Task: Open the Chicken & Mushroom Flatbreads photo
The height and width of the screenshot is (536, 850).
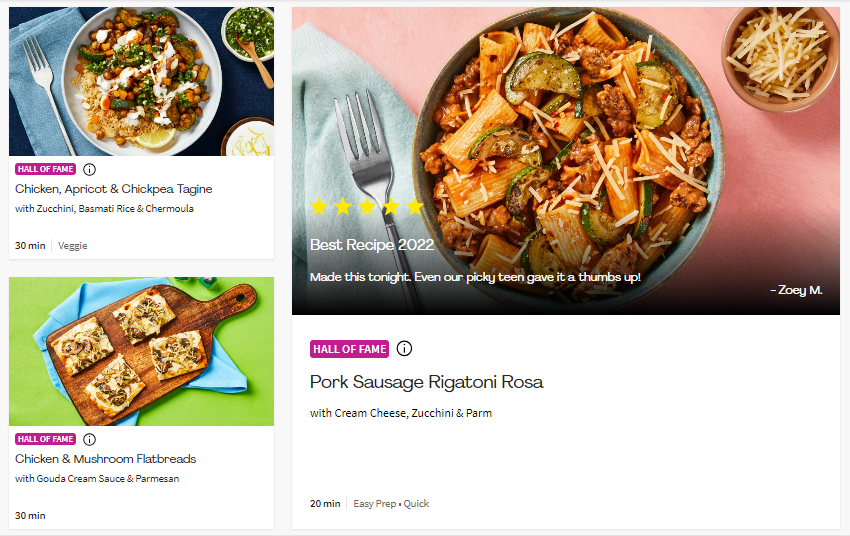Action: coord(141,351)
